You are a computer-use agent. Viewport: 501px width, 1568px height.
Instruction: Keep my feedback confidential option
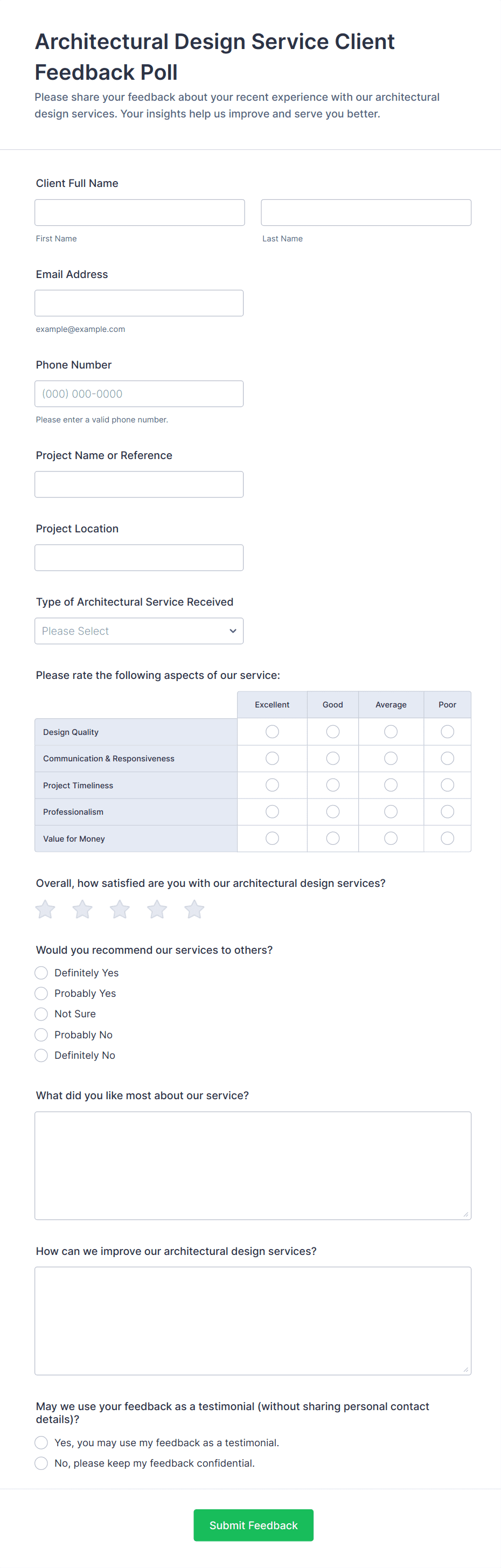pos(41,1463)
